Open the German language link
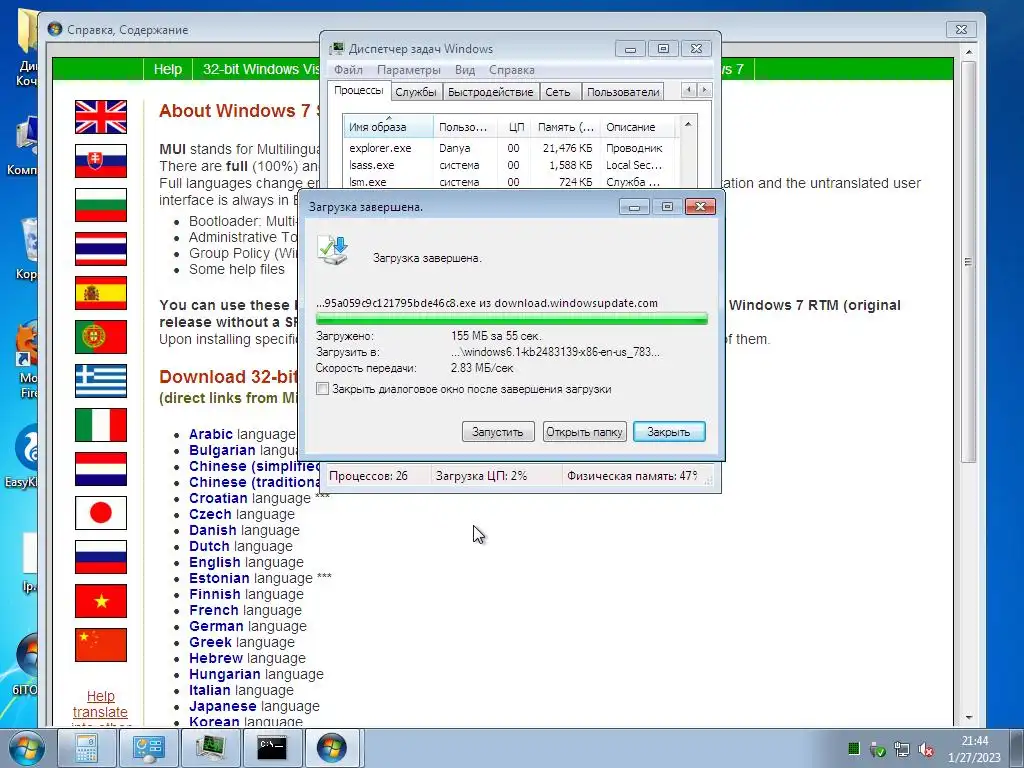The width and height of the screenshot is (1024, 768). pyautogui.click(x=216, y=626)
